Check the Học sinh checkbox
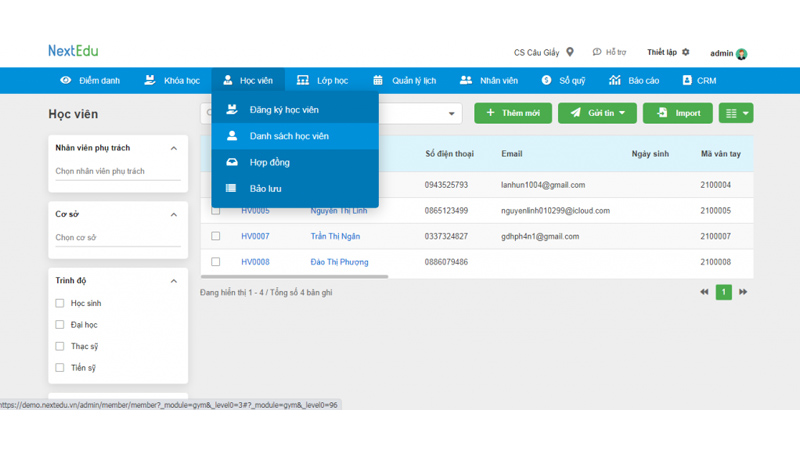Screen dimensions: 800x450 [x=60, y=303]
